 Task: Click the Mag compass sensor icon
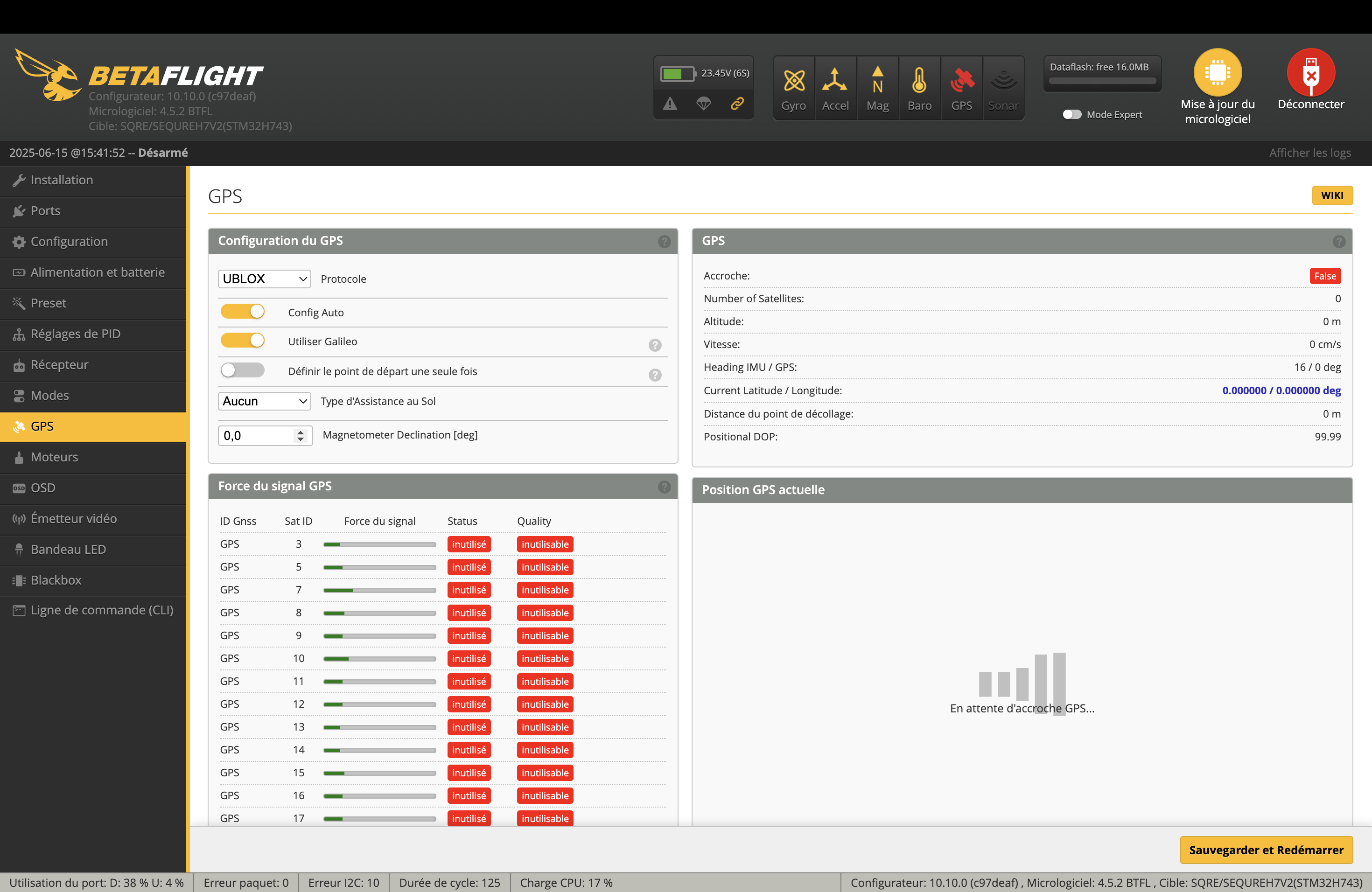[877, 81]
